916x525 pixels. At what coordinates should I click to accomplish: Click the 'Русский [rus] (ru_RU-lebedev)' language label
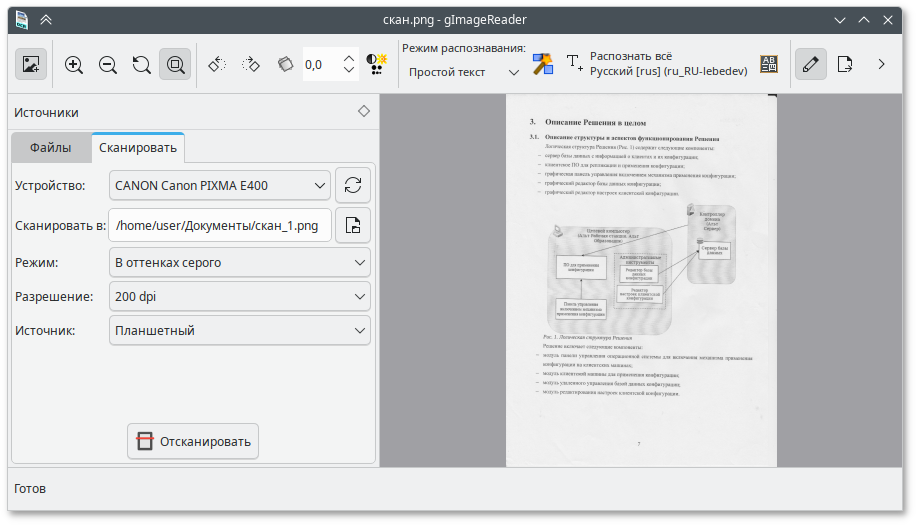668,71
